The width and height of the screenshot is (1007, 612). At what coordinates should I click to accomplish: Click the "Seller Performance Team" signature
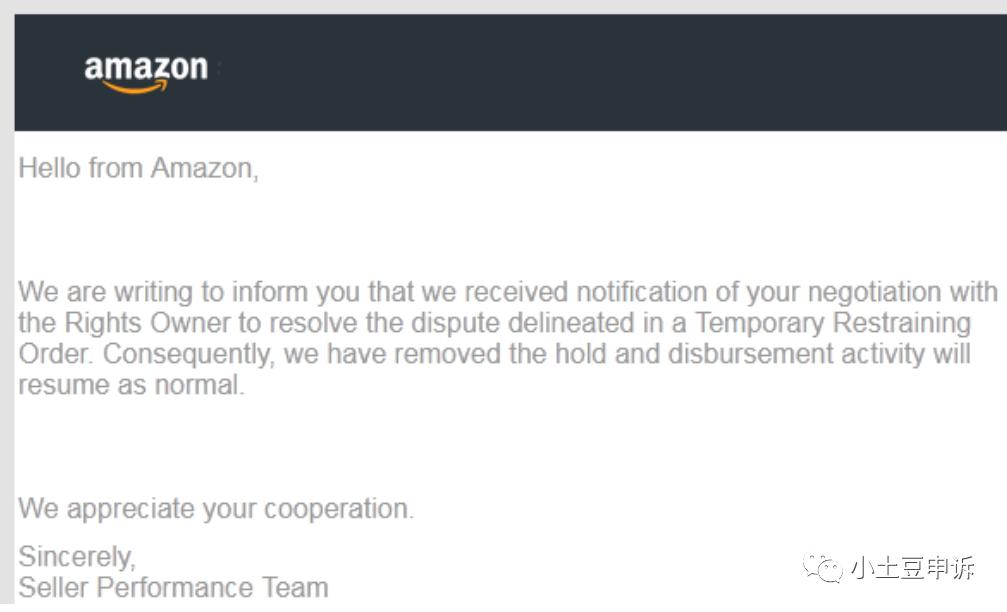point(173,588)
